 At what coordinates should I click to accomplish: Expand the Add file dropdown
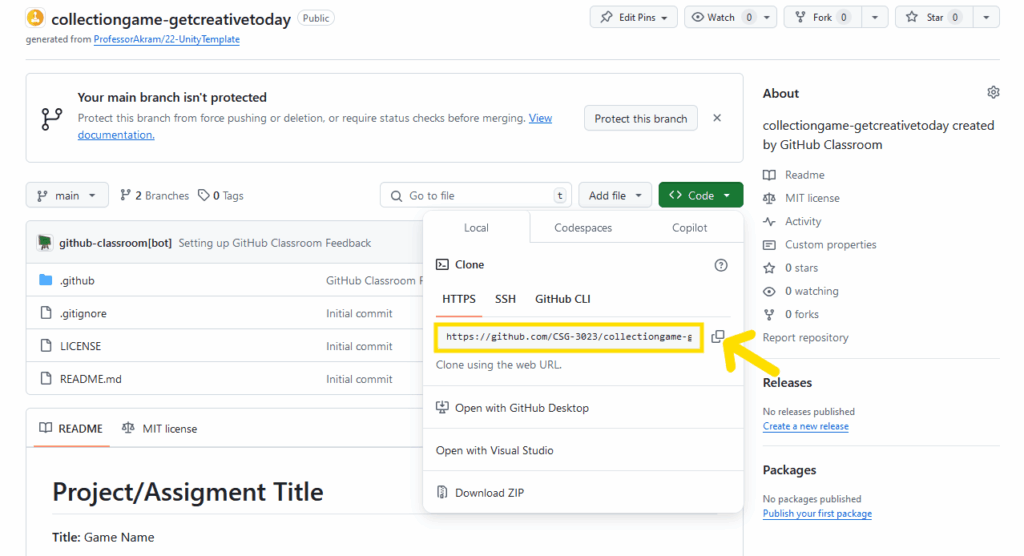[615, 195]
